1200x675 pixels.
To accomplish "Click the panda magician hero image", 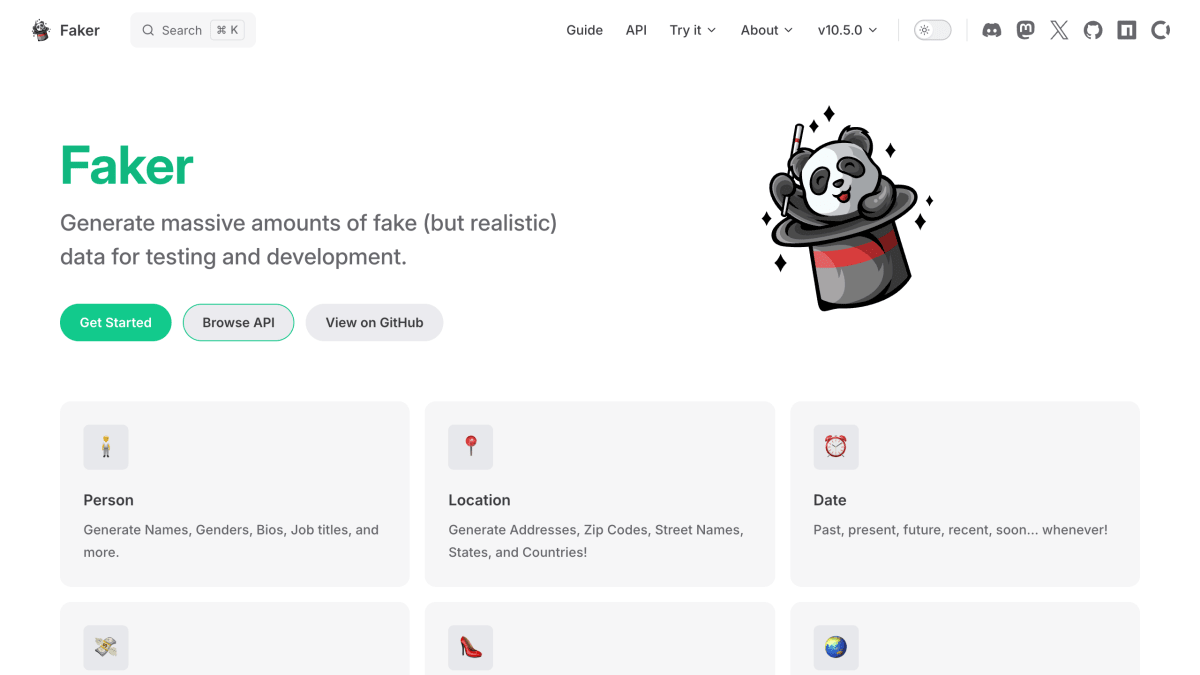I will click(x=847, y=207).
